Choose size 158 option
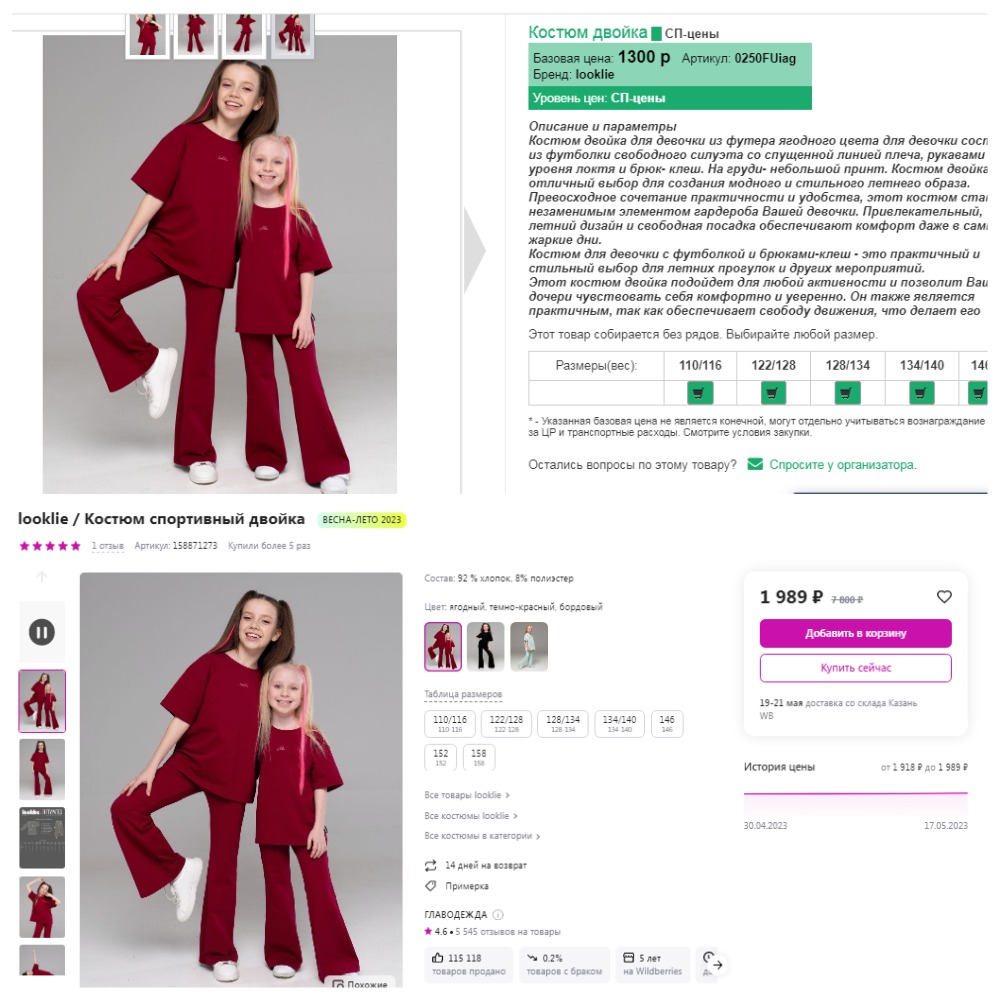Image resolution: width=1000 pixels, height=1000 pixels. [x=478, y=757]
